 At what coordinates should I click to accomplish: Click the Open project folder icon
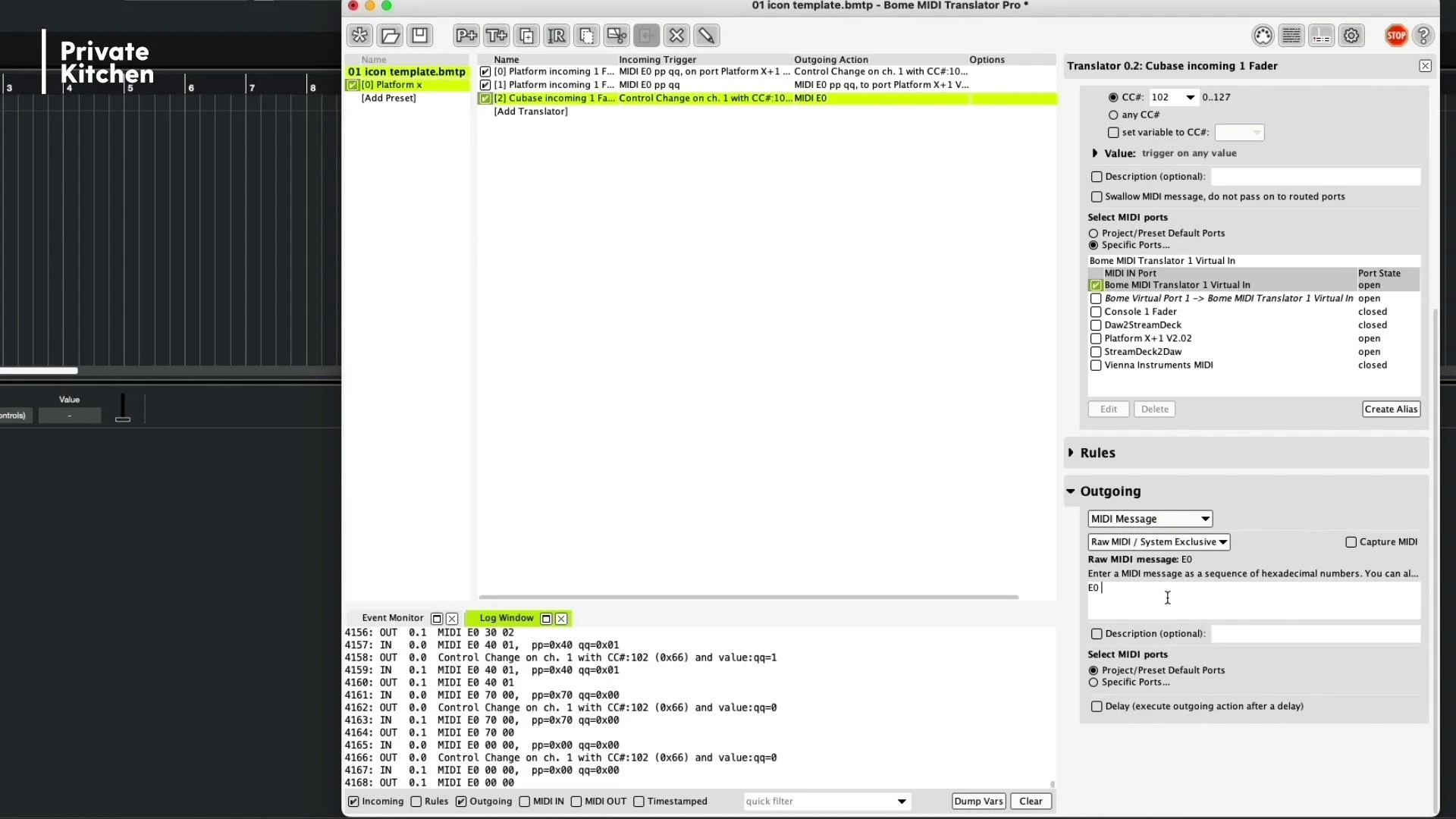pos(390,36)
